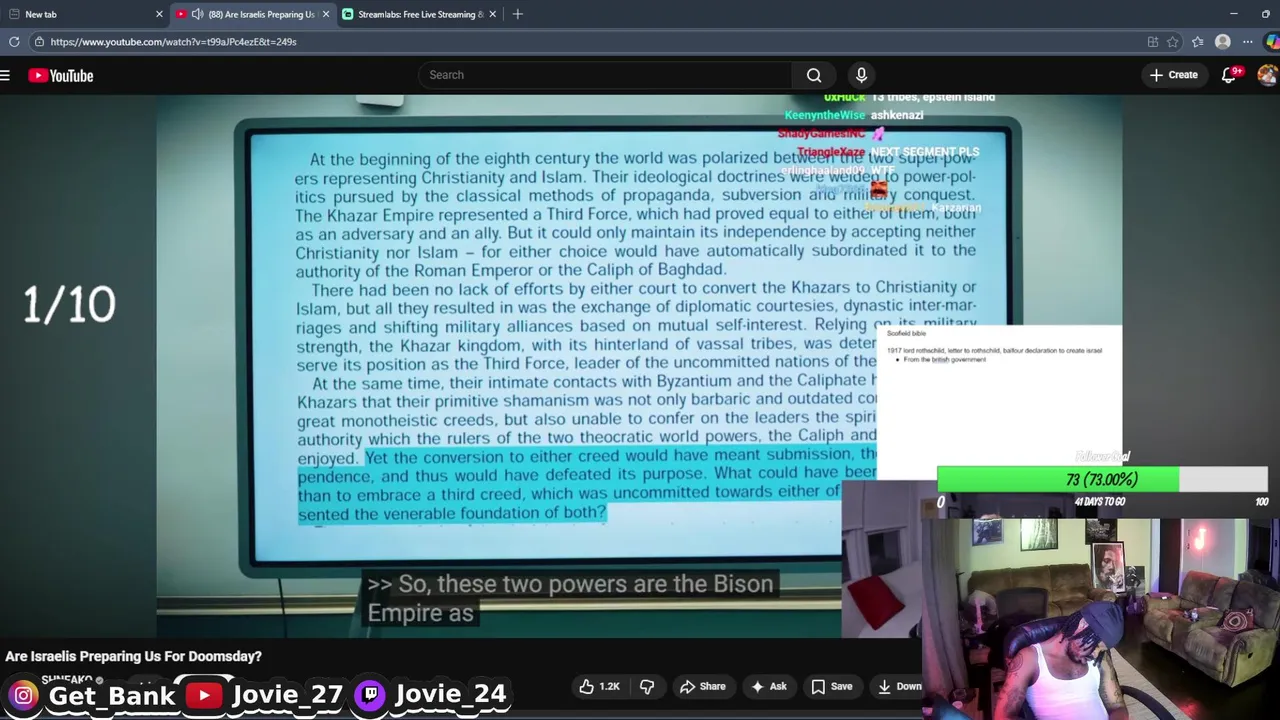The width and height of the screenshot is (1280, 720).
Task: Open YouTube notifications bell
Action: pos(1229,75)
